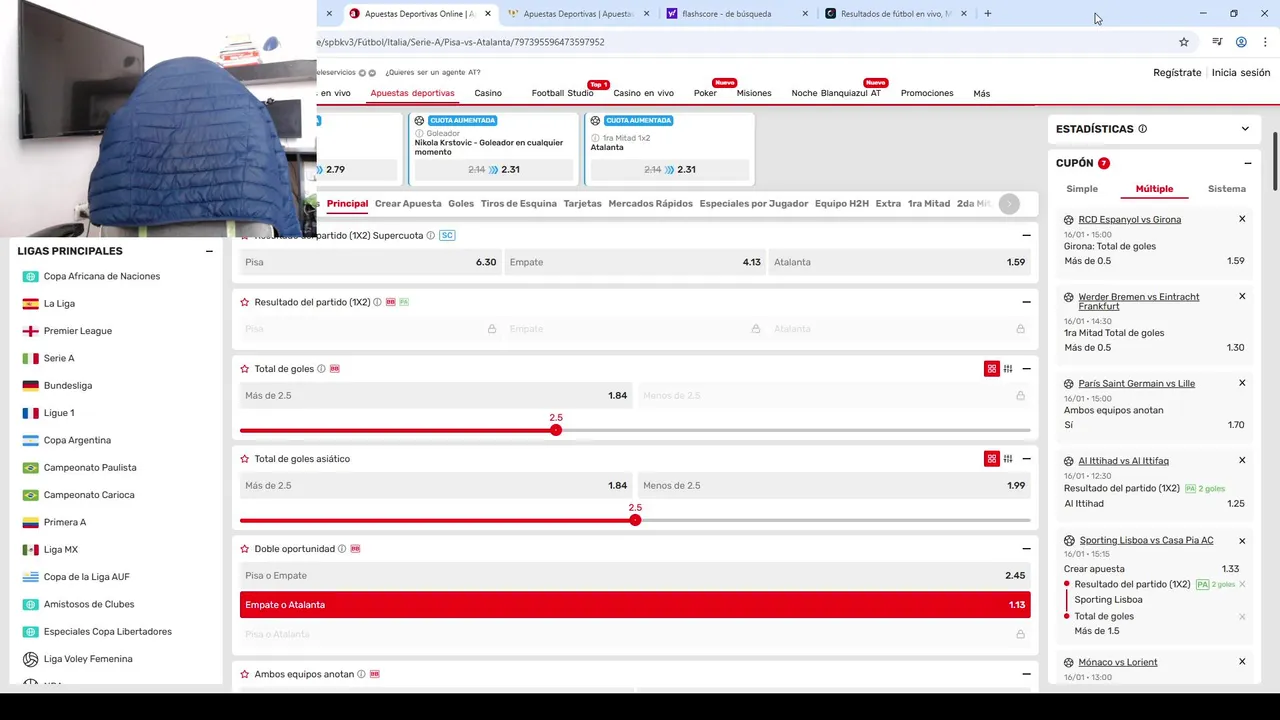Collapse the Supercuota market section
The width and height of the screenshot is (1280, 720).
pos(1026,236)
